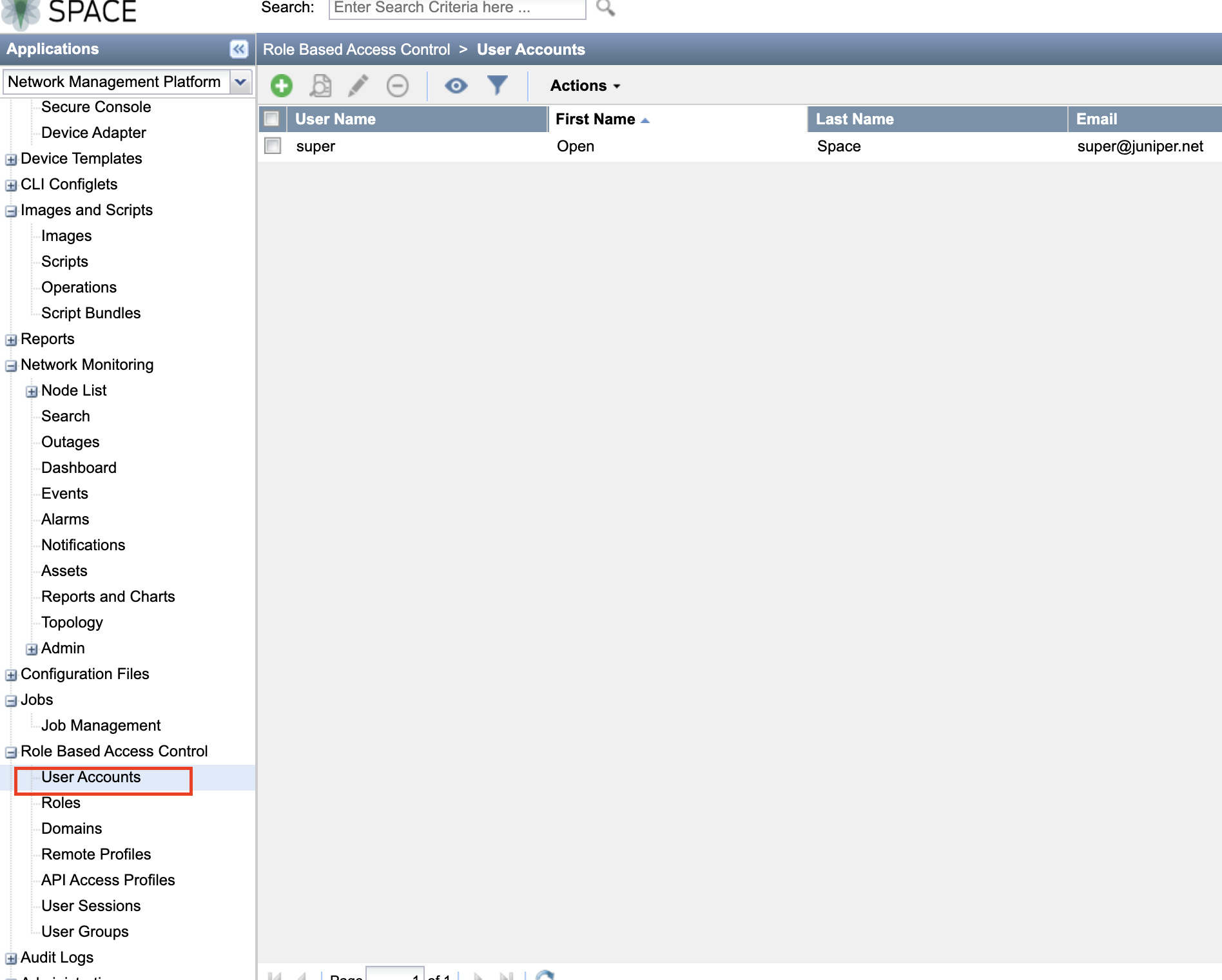Screen dimensions: 1222x980
Task: Collapse Role Based Access Control node
Action: pos(11,752)
